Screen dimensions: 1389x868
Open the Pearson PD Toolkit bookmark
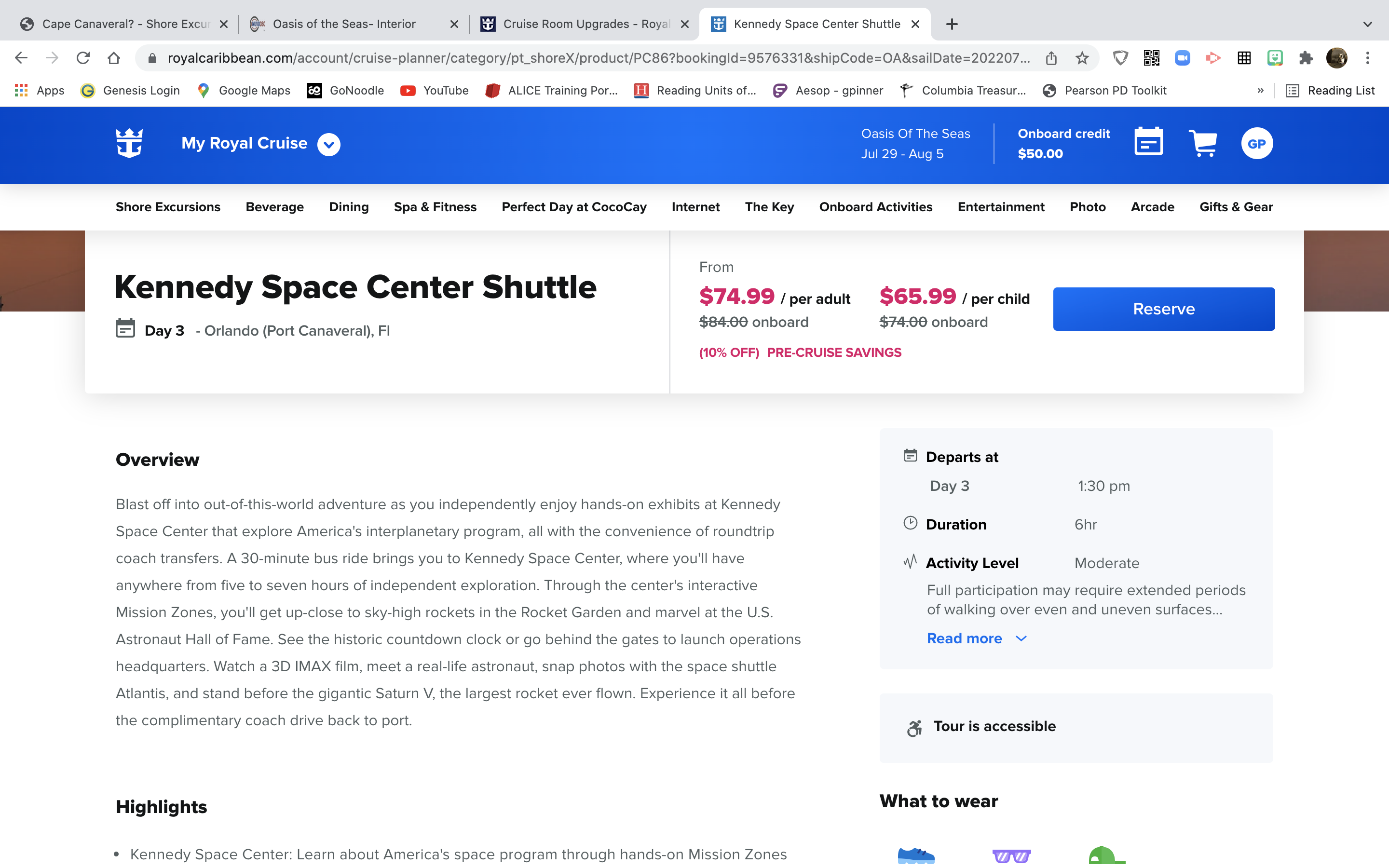pos(1105,91)
